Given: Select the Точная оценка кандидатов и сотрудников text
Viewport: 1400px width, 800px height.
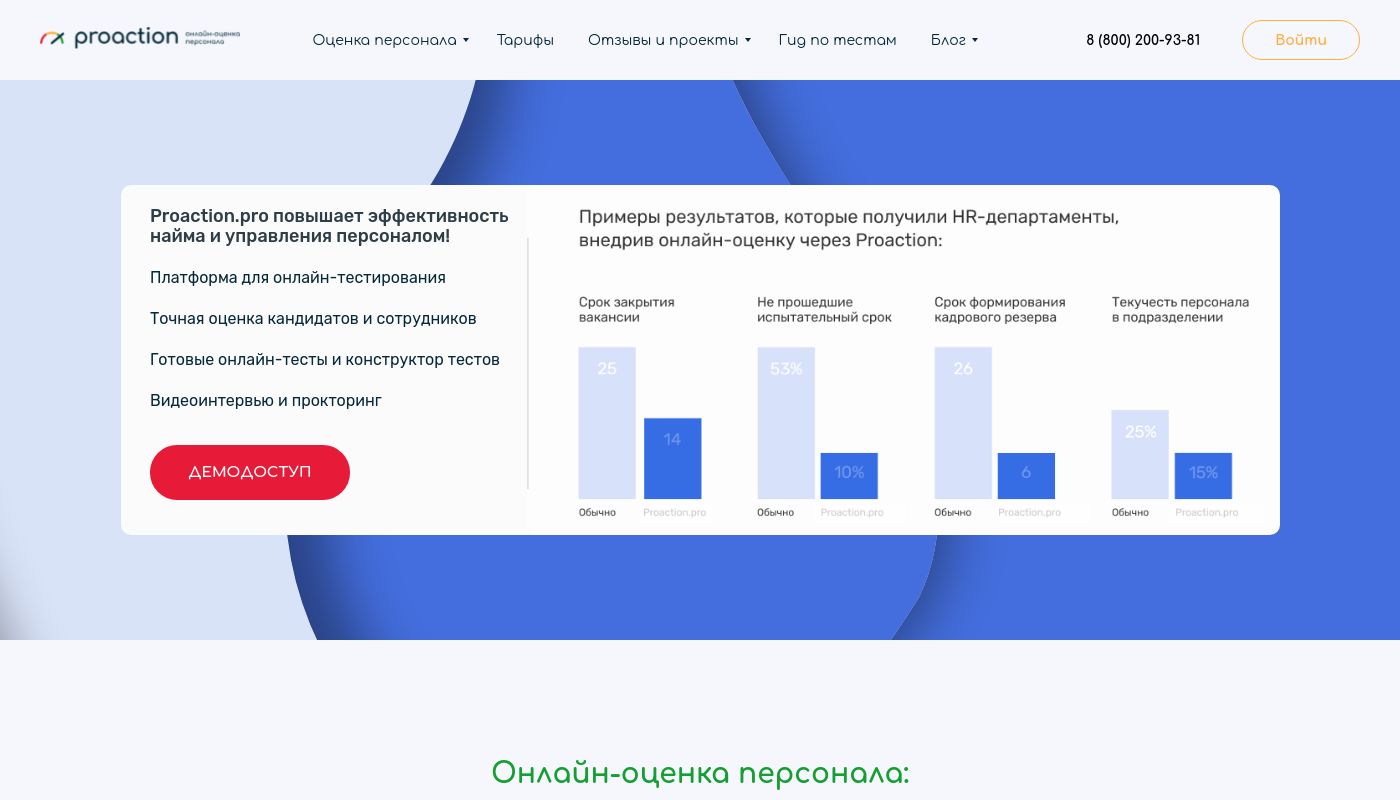Looking at the screenshot, I should (x=313, y=318).
